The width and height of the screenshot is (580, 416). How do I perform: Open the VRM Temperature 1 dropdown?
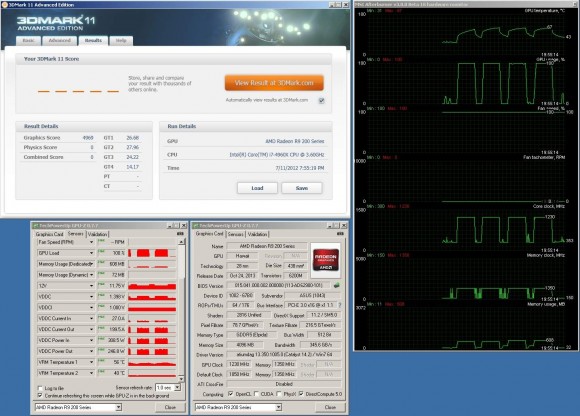click(x=91, y=362)
